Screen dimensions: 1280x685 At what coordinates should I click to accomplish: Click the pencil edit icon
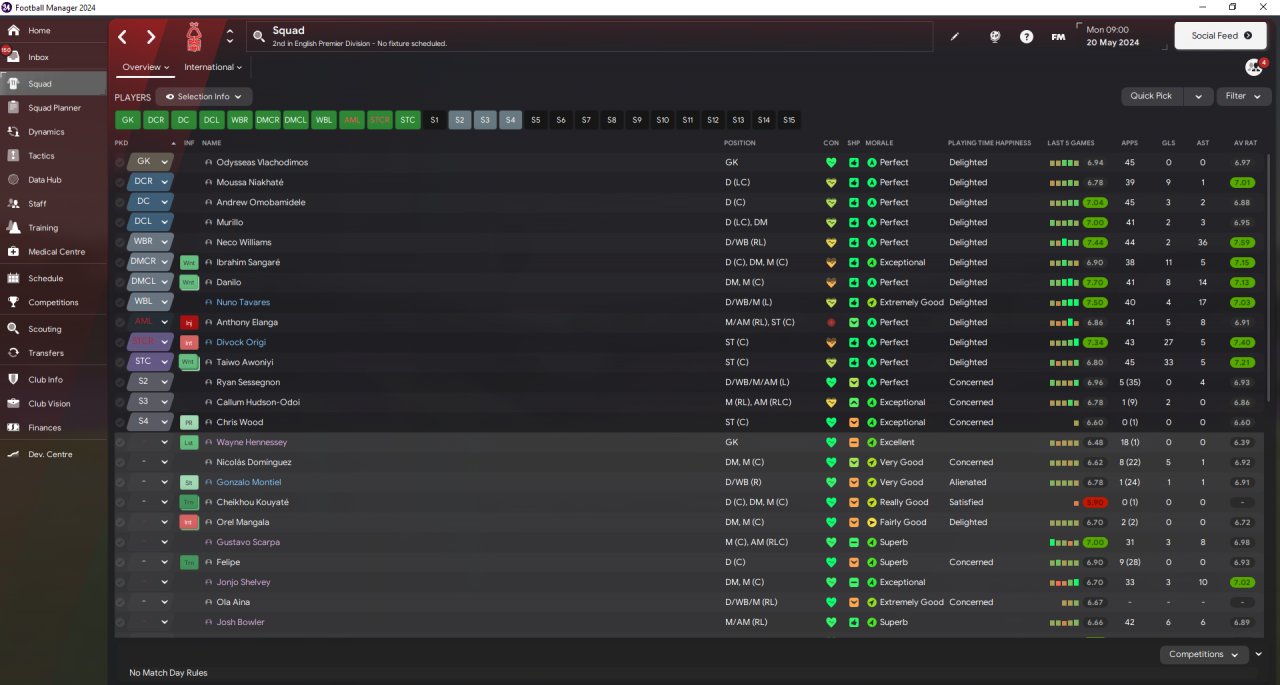coord(955,37)
